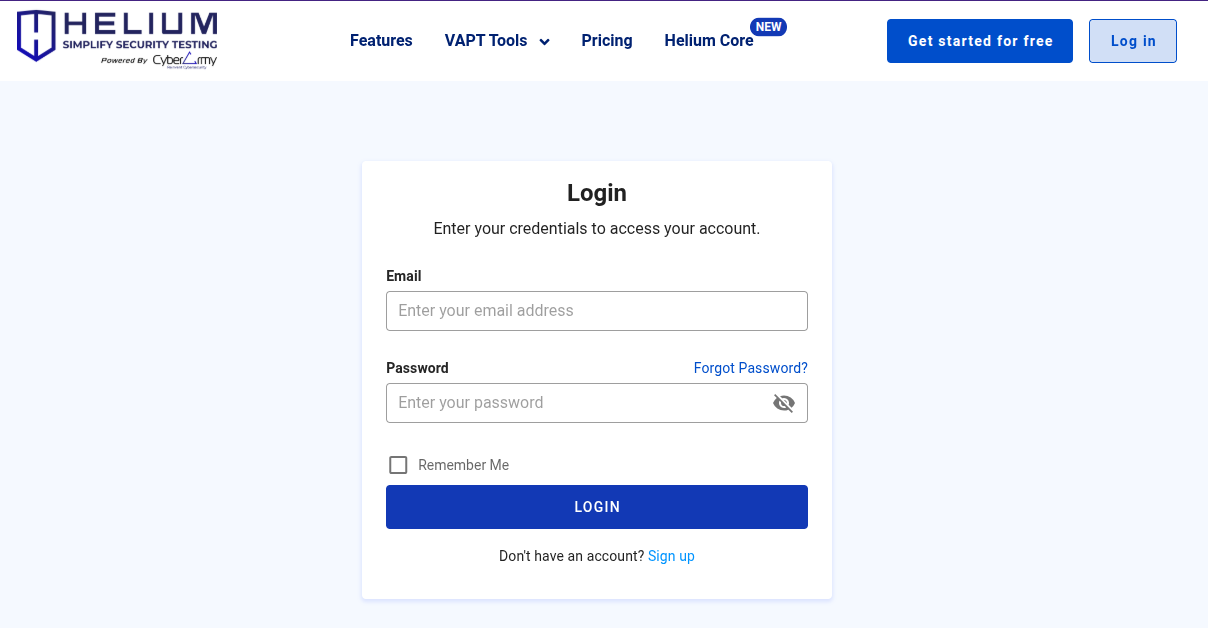Click the chevron next to VAPT Tools
This screenshot has height=628, width=1208.
coord(544,42)
